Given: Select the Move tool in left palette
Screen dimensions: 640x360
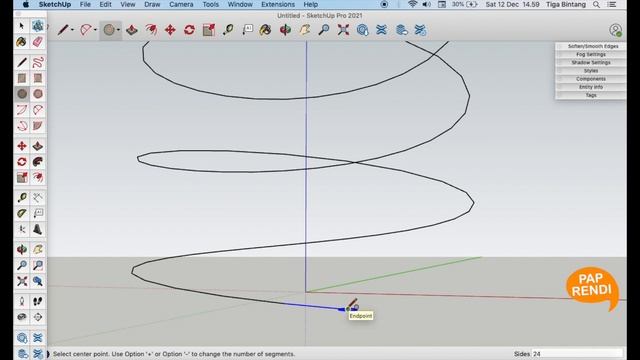Looking at the screenshot, I should (22, 146).
